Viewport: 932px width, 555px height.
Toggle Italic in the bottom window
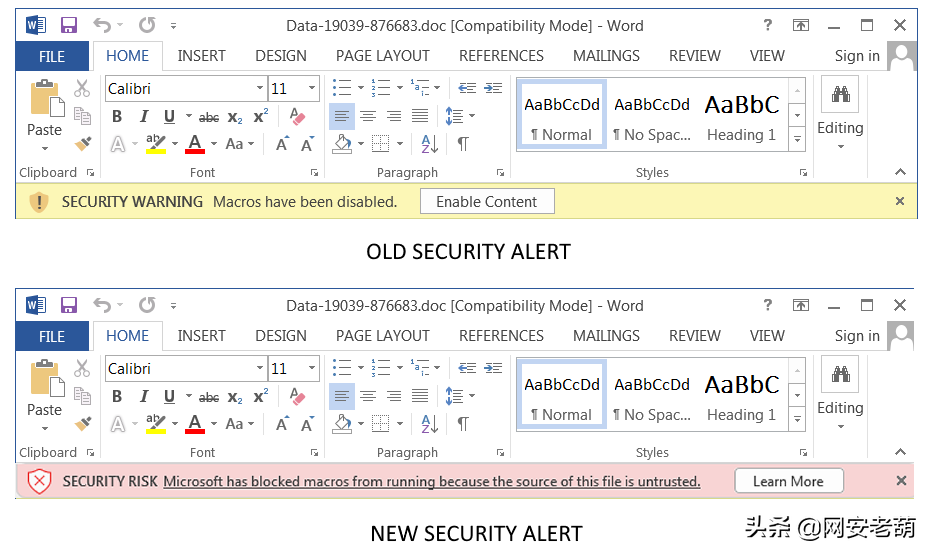click(143, 397)
